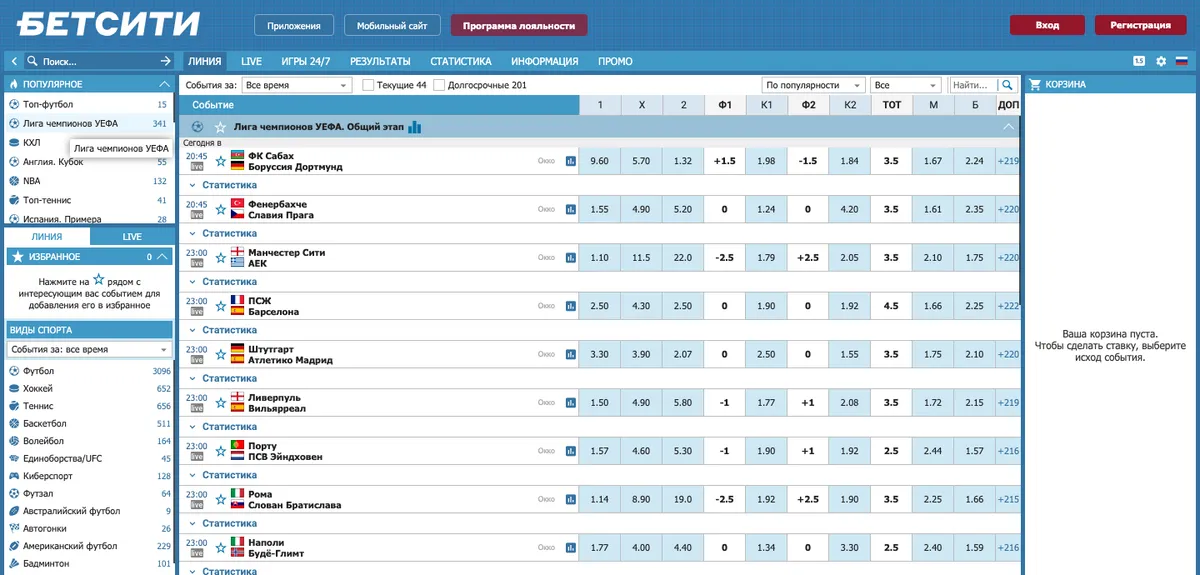Screen dimensions: 1200x575
Task: Click the Вход login button
Action: tap(1047, 25)
